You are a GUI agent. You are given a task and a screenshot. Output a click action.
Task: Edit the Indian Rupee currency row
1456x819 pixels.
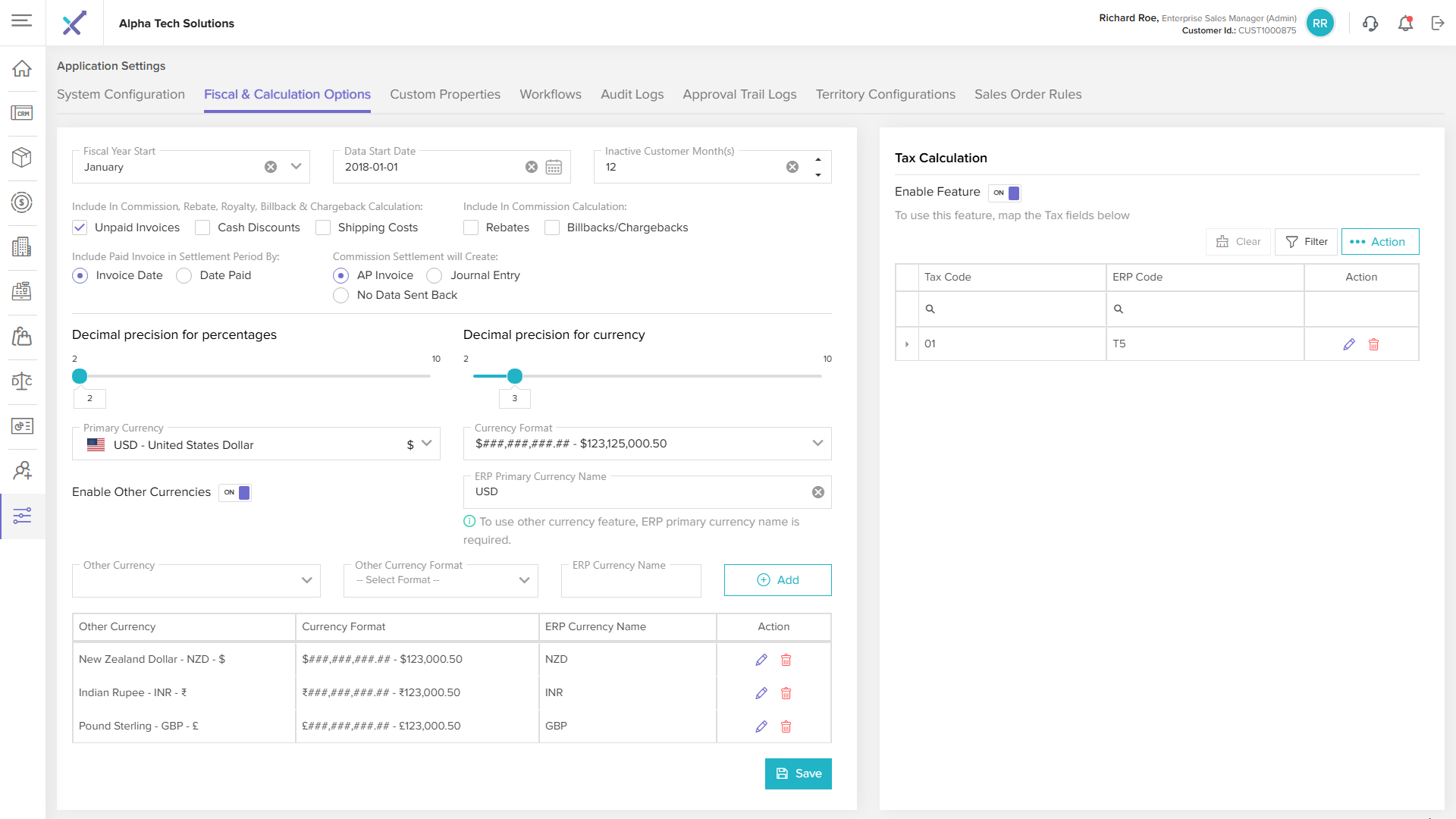pyautogui.click(x=761, y=693)
